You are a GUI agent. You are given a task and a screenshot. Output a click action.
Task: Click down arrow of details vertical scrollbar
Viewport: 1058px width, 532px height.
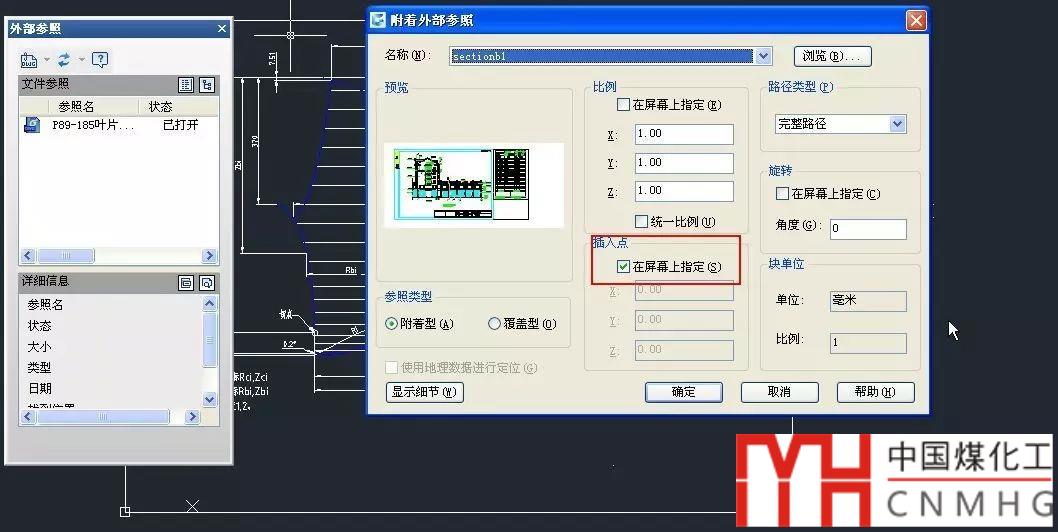(209, 400)
